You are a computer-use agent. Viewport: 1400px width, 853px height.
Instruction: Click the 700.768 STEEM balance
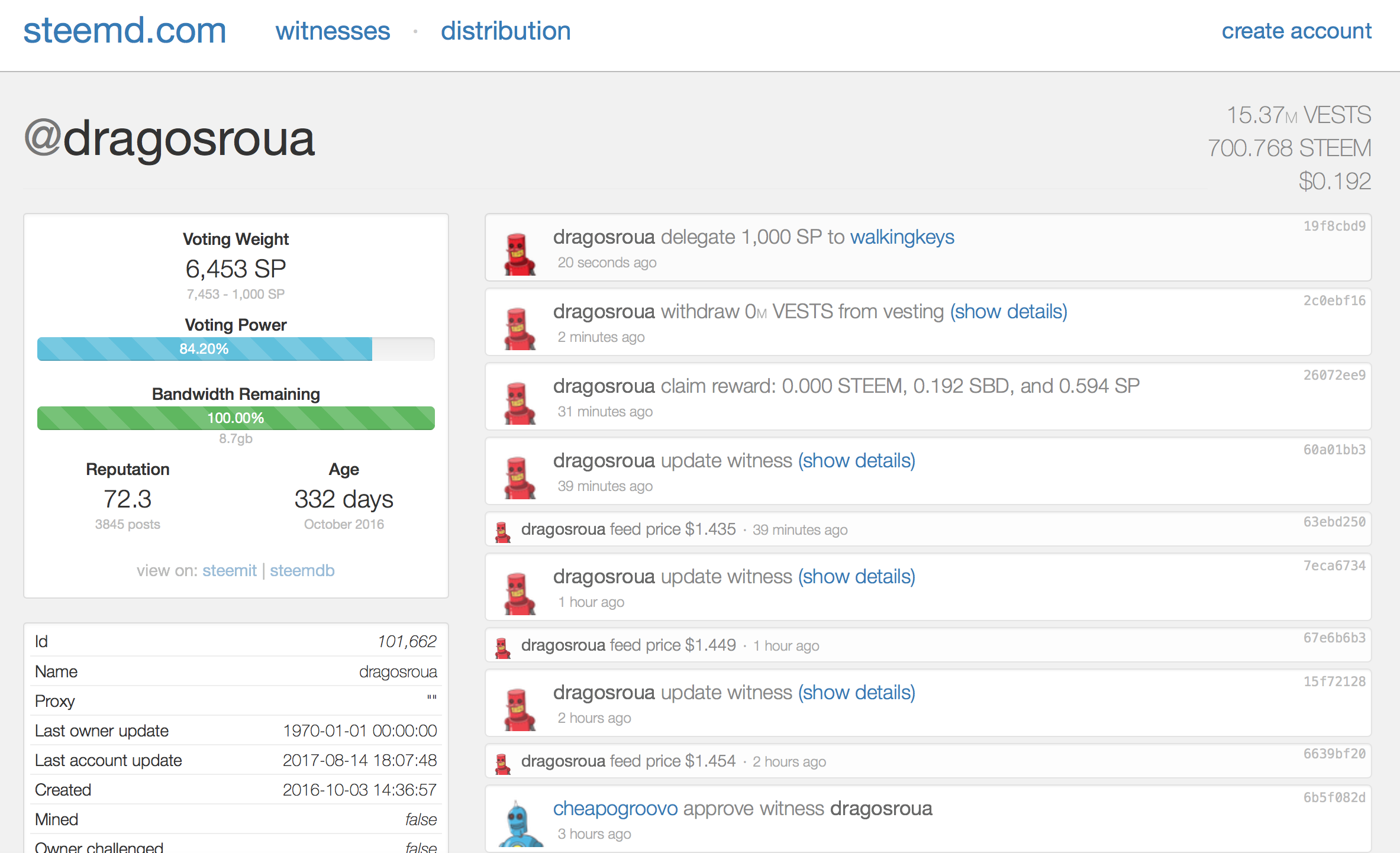point(1289,148)
